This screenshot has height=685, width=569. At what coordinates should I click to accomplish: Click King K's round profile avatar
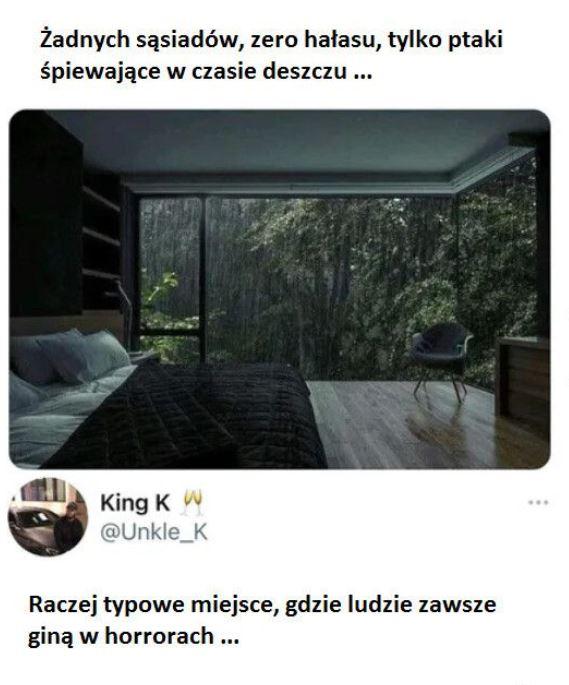coord(48,516)
